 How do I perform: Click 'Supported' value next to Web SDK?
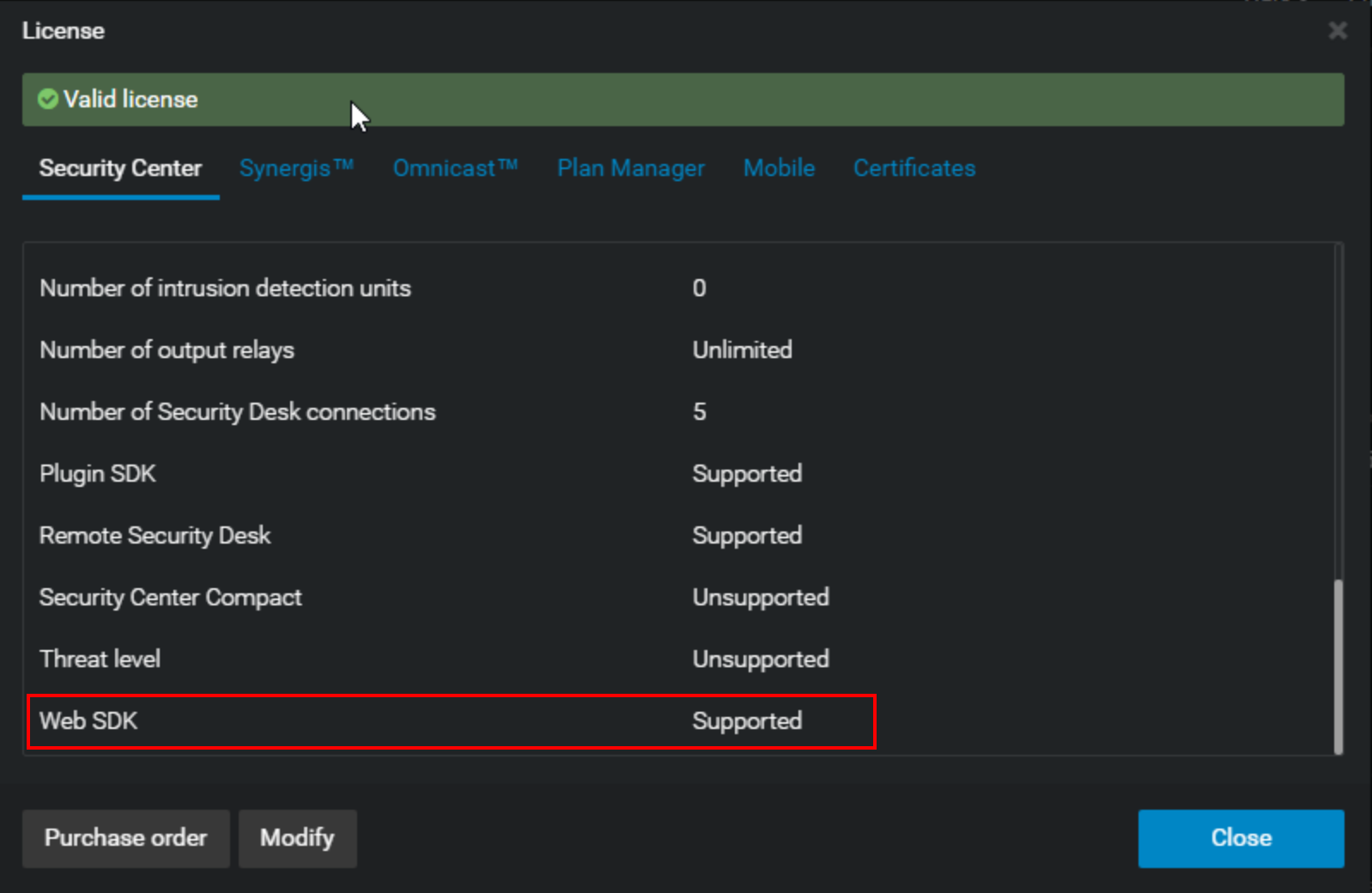coord(747,721)
